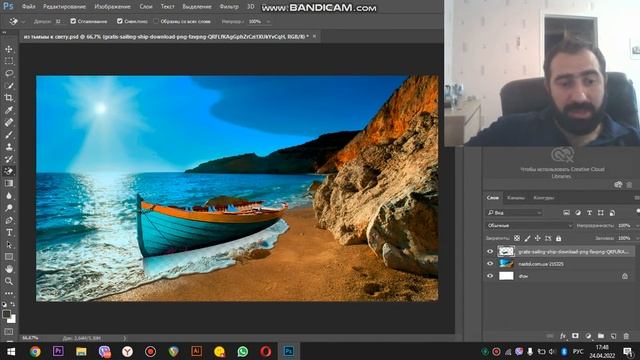Select the Brush tool
The height and width of the screenshot is (360, 640).
(x=9, y=135)
